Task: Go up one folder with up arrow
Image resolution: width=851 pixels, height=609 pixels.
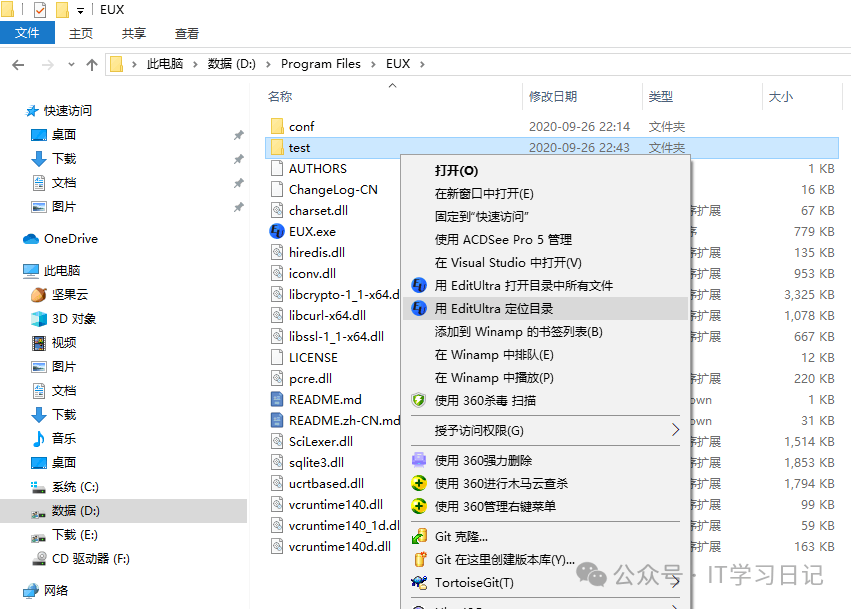Action: coord(92,64)
